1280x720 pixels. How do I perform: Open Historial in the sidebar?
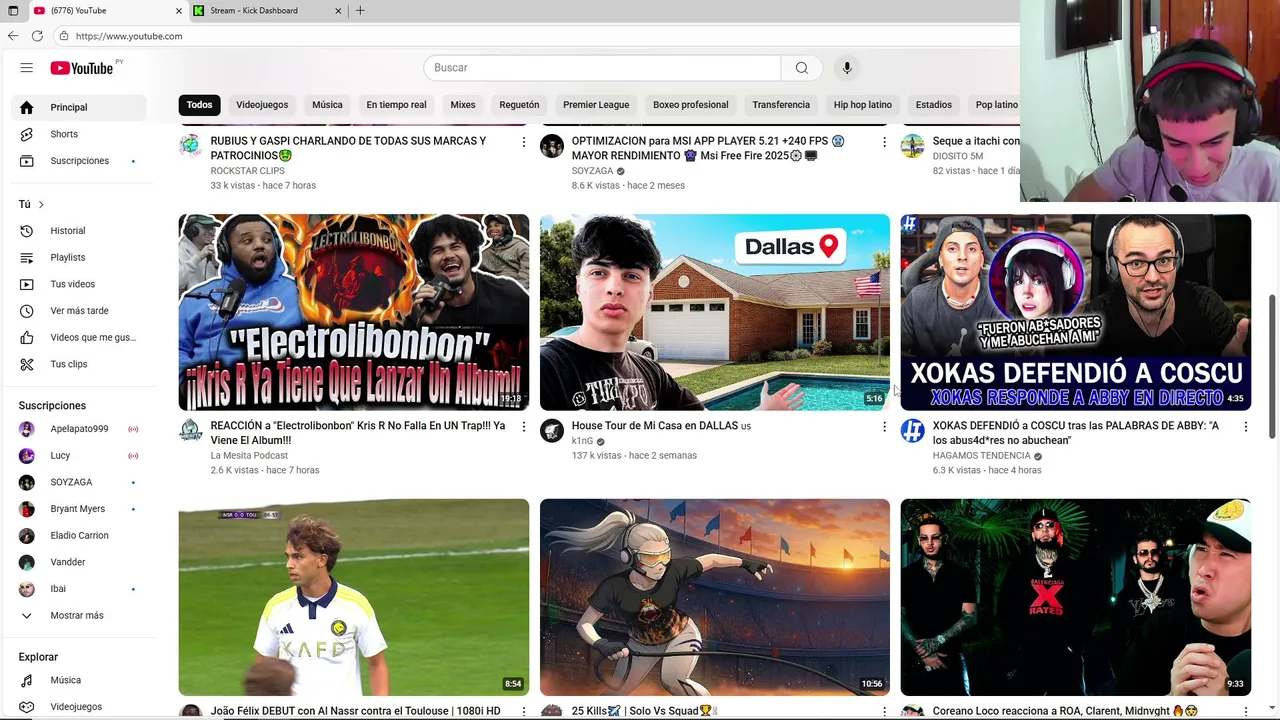pyautogui.click(x=78, y=231)
